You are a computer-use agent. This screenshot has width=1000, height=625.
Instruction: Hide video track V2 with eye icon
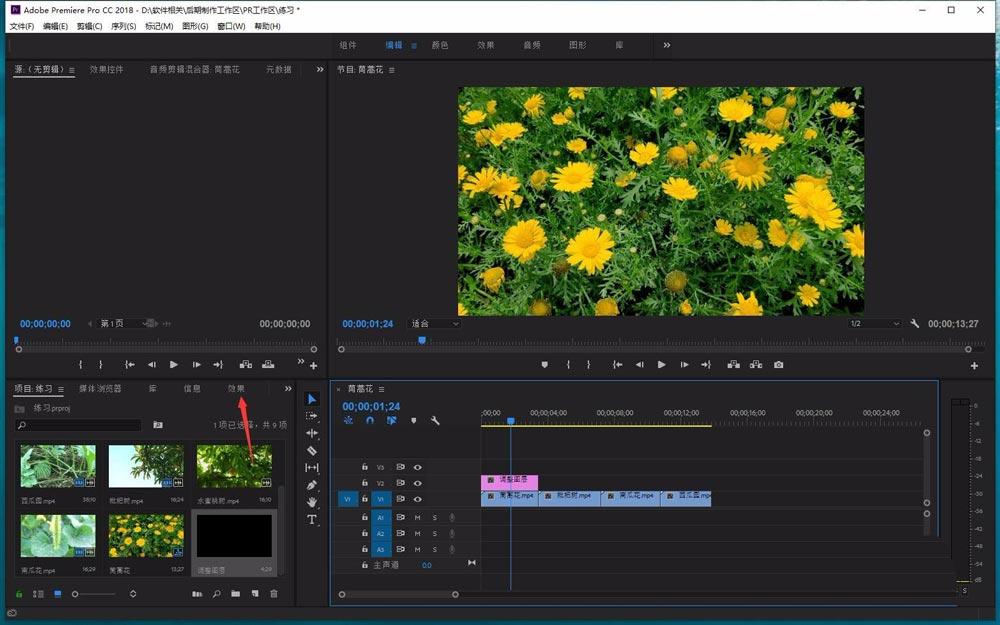coord(418,483)
